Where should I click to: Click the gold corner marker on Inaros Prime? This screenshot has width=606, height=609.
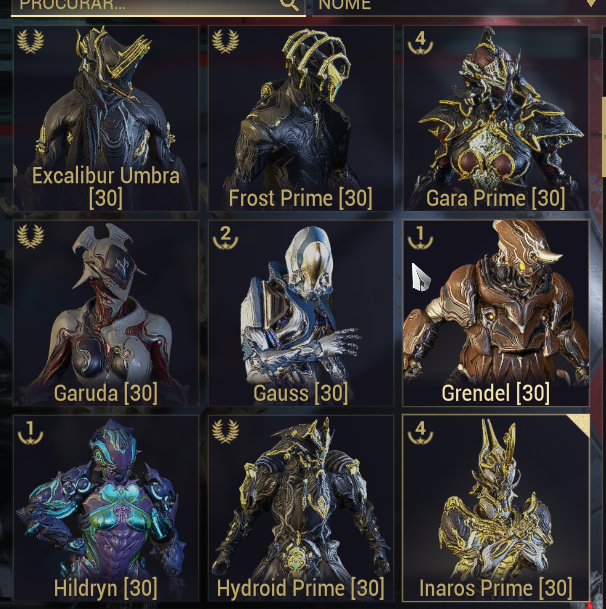tap(580, 424)
